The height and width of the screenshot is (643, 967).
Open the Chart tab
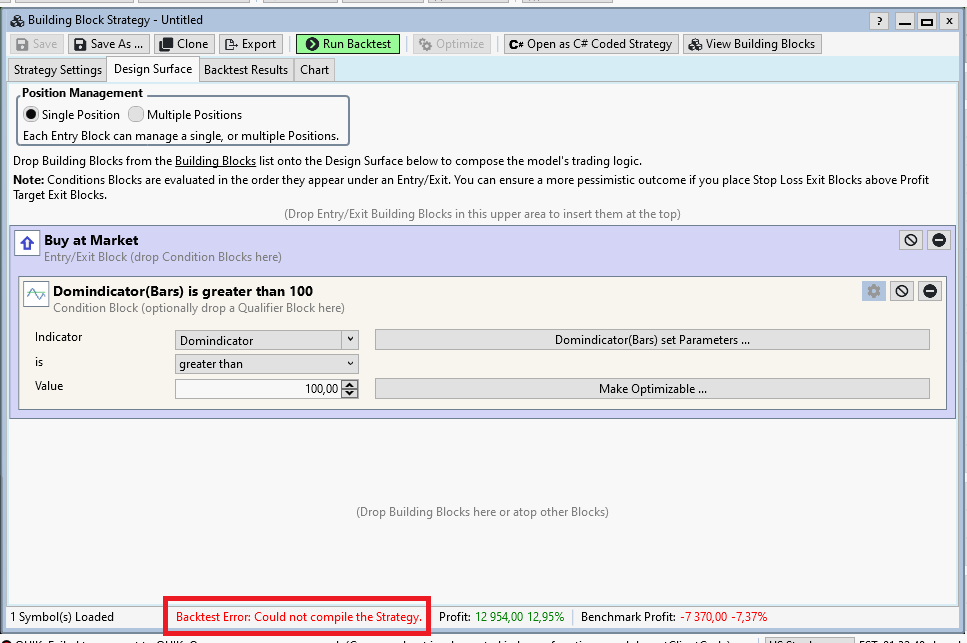tap(314, 69)
